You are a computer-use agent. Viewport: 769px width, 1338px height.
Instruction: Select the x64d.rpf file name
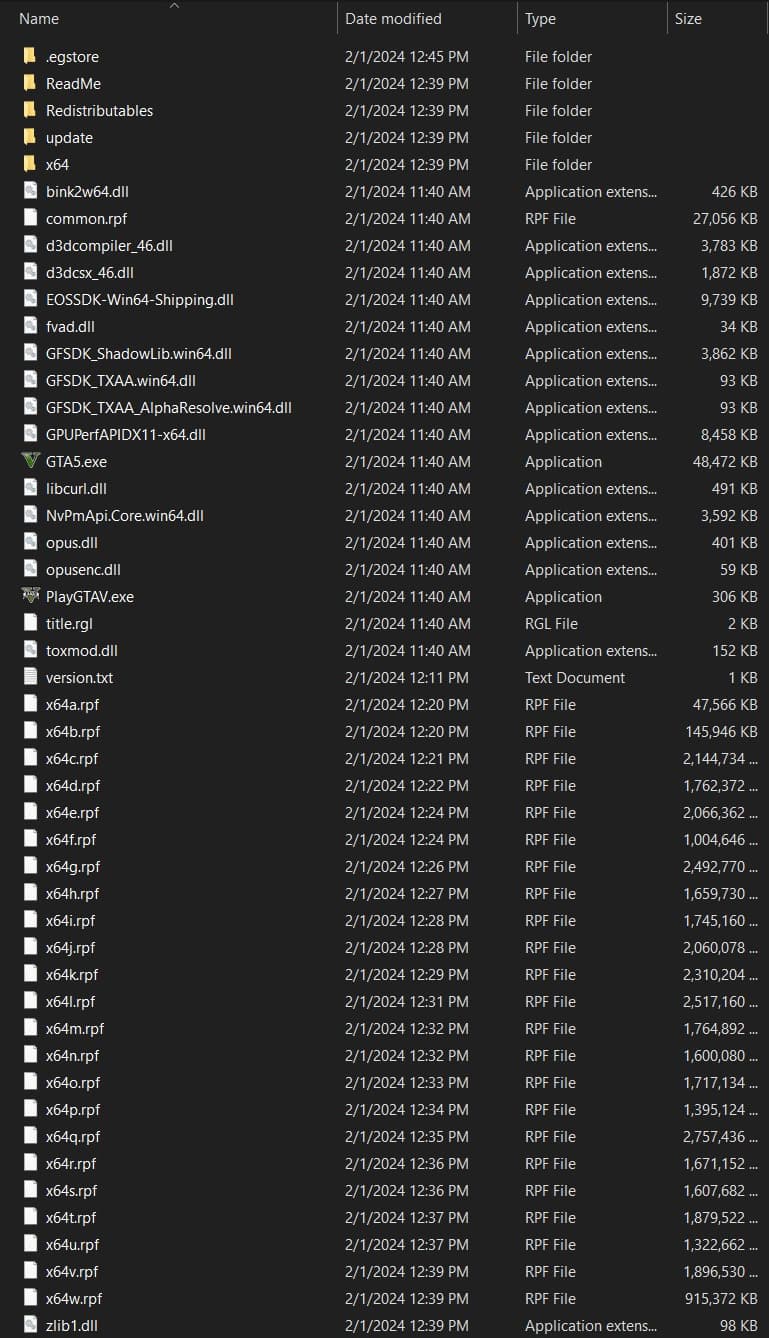pyautogui.click(x=73, y=785)
